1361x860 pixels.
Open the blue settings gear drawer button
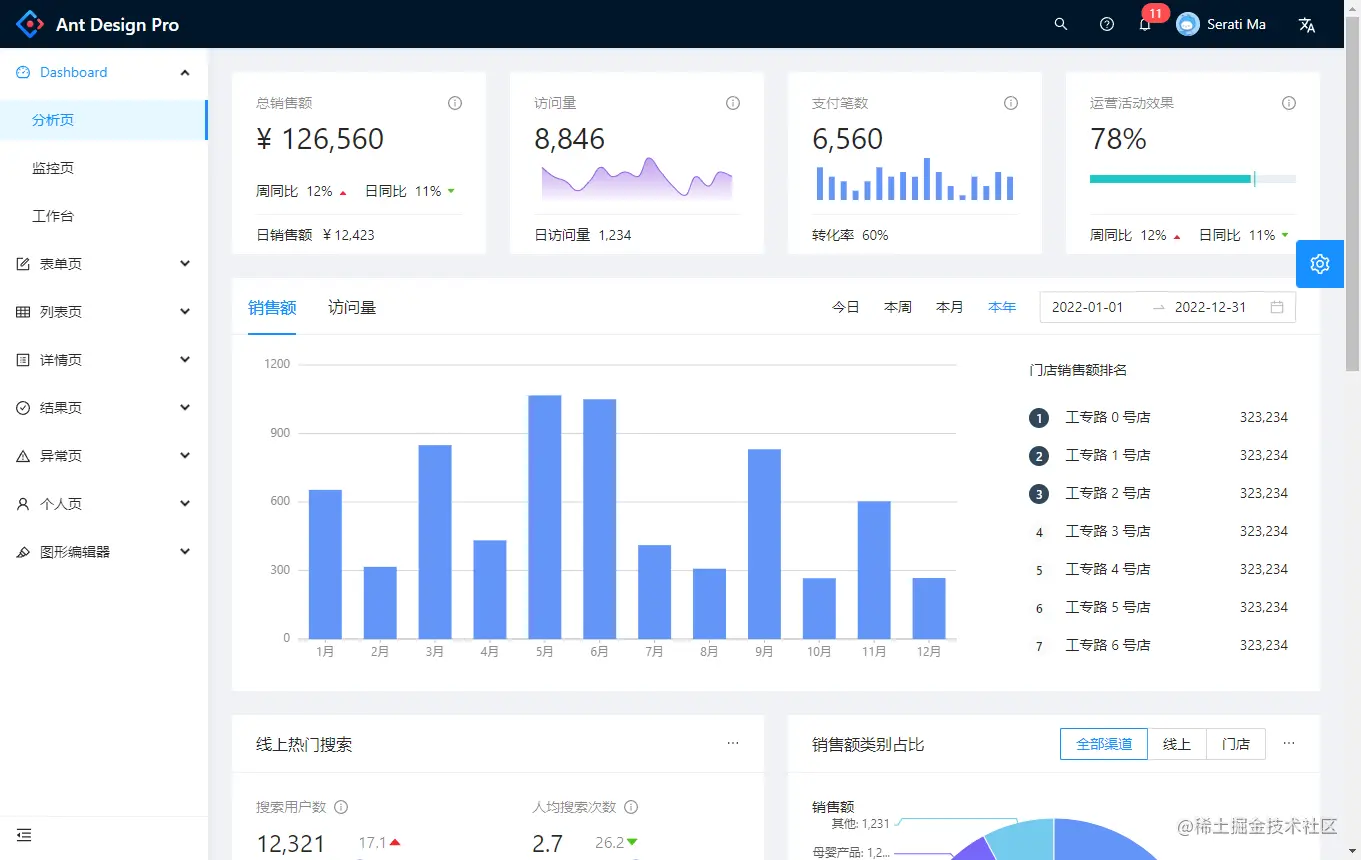[x=1320, y=264]
